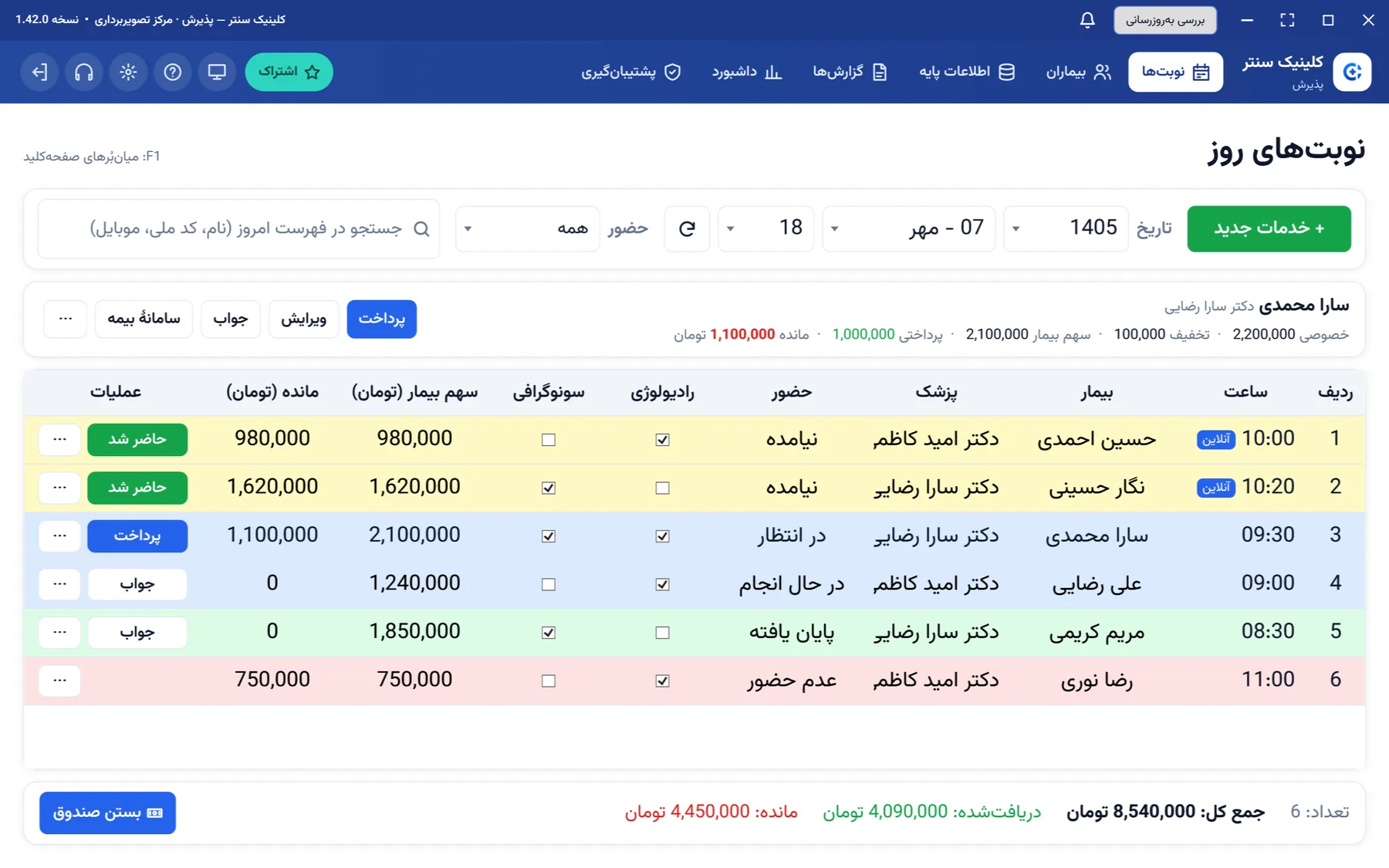Image resolution: width=1389 pixels, height=868 pixels.
Task: Open the notifications bell icon
Action: pyautogui.click(x=1087, y=20)
